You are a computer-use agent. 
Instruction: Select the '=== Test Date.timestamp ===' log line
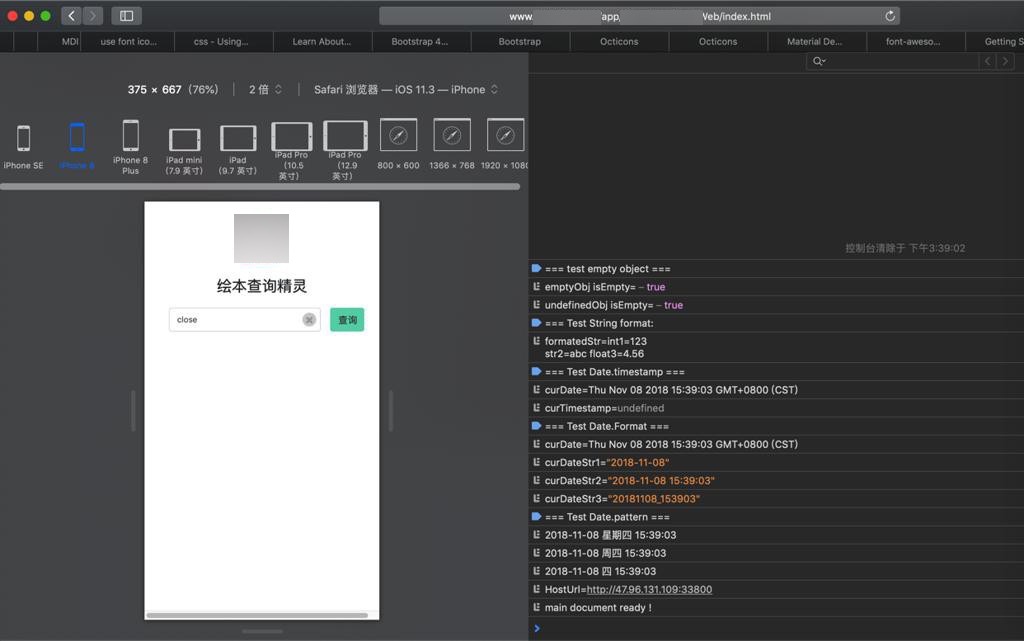[776, 372]
